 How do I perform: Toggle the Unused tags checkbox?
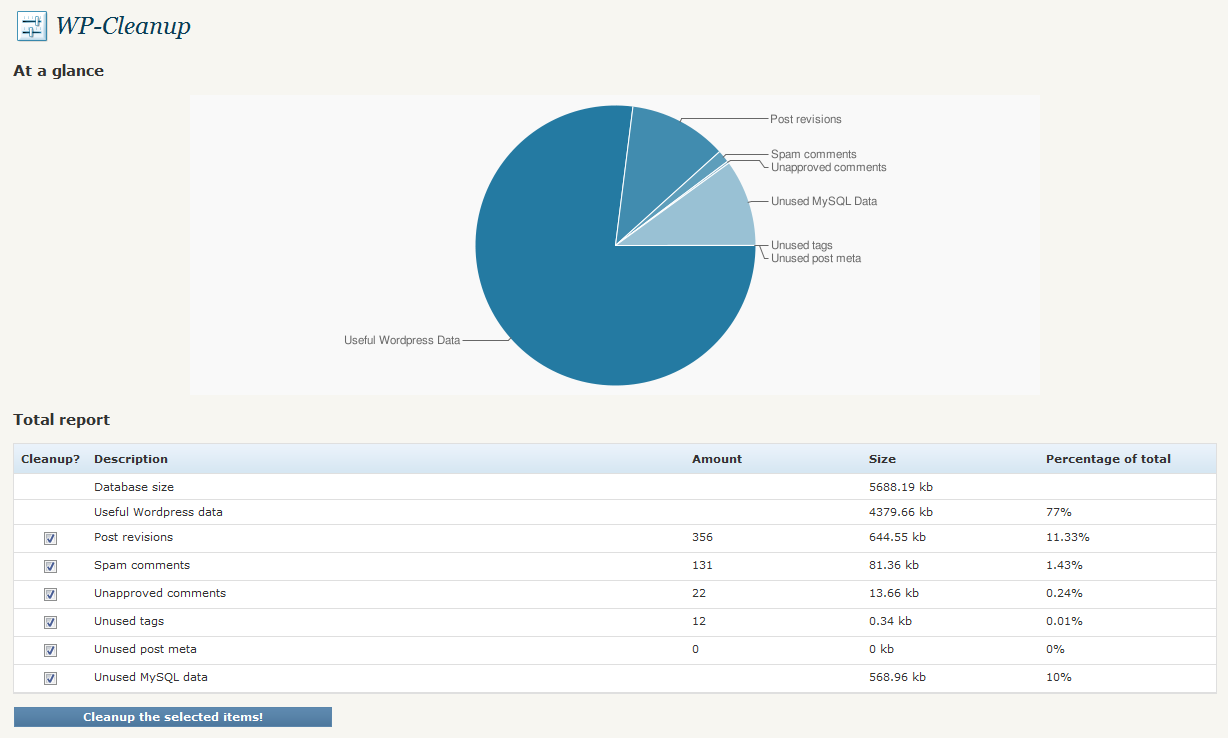pos(50,622)
